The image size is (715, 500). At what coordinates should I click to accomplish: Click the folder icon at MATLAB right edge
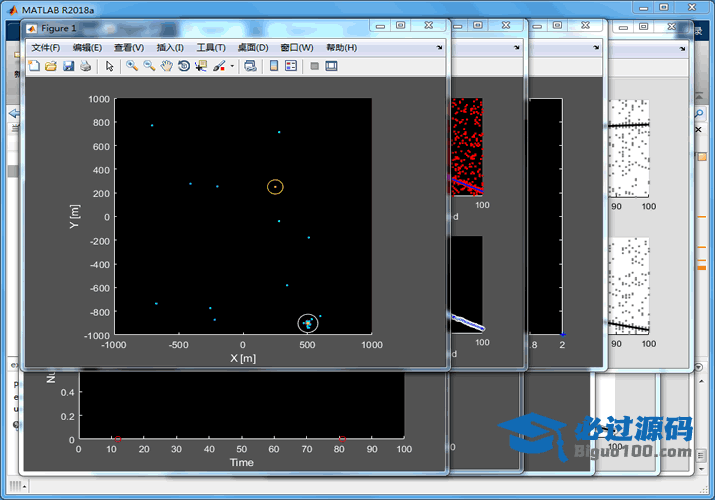point(702,157)
